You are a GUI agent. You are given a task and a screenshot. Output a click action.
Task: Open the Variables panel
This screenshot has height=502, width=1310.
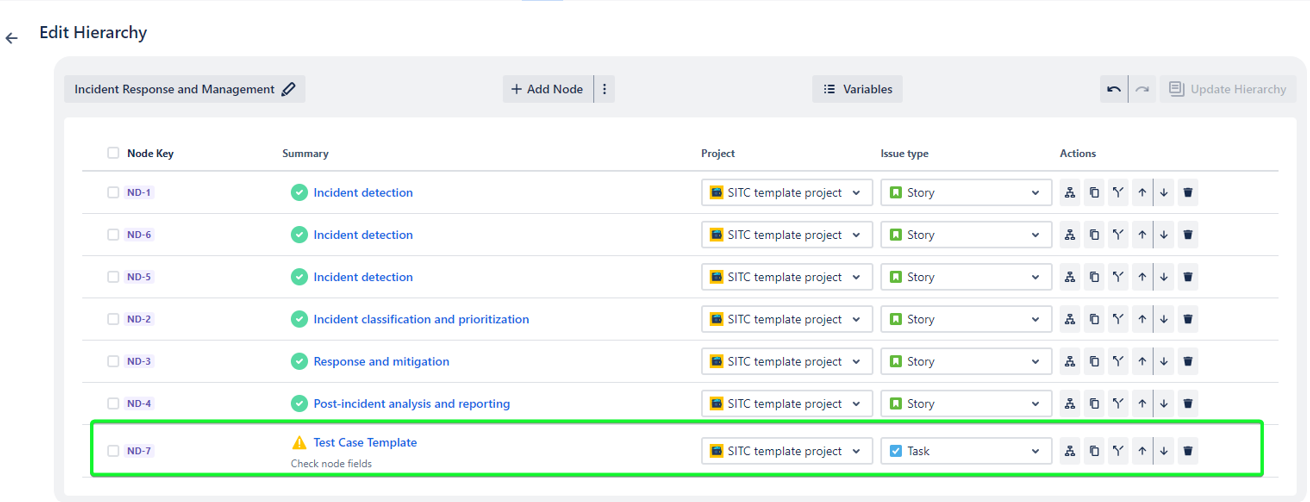click(857, 89)
